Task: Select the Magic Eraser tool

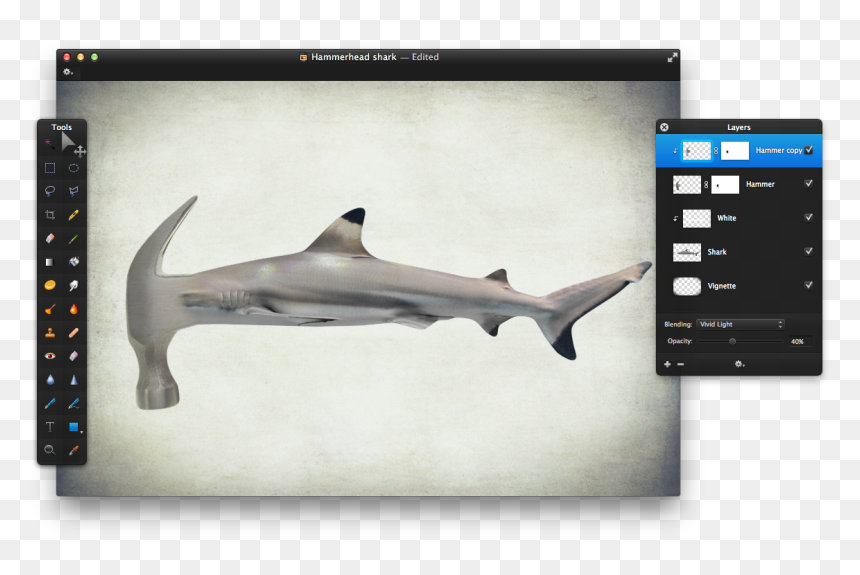Action: click(x=73, y=356)
